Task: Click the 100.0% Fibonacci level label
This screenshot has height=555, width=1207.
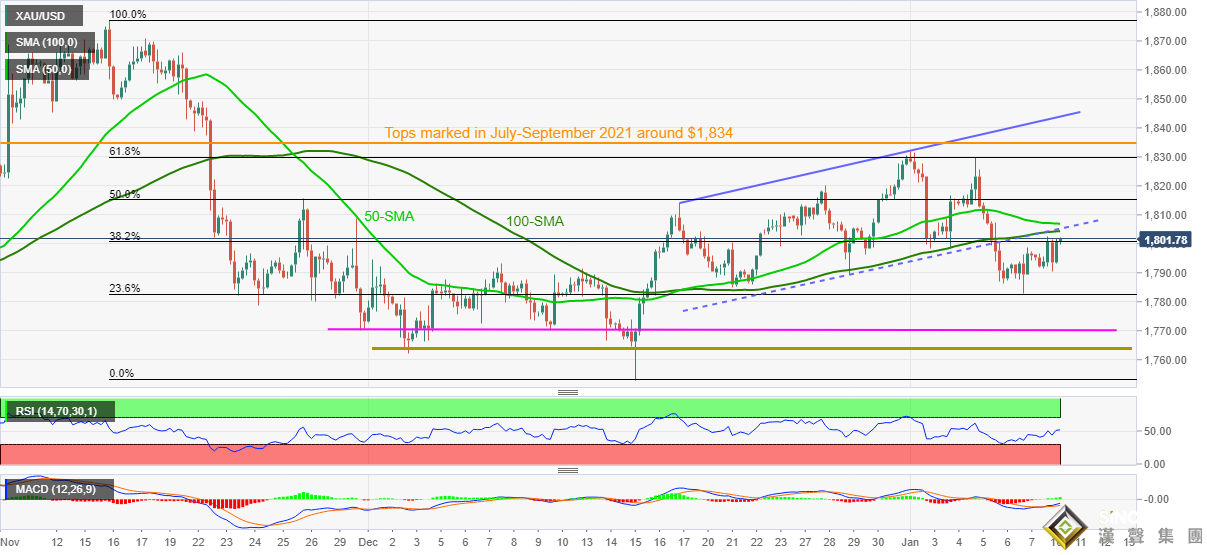Action: [x=128, y=15]
